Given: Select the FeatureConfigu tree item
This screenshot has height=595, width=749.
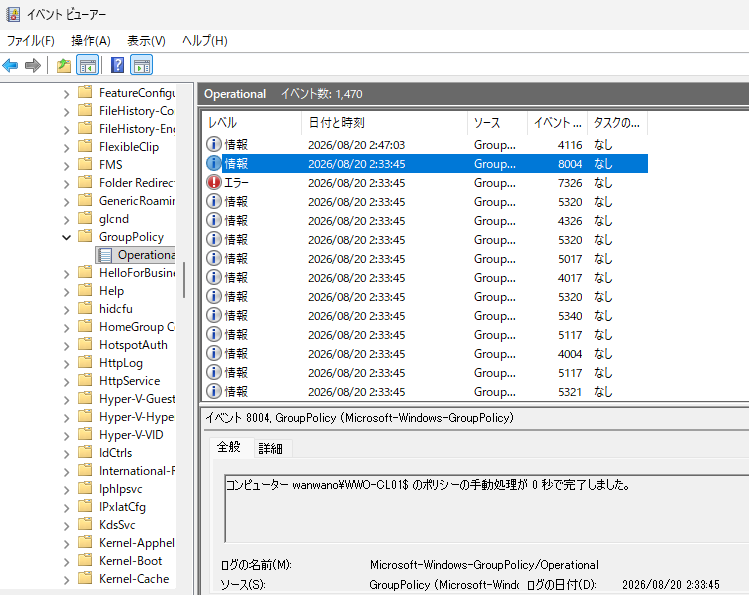Looking at the screenshot, I should (137, 93).
